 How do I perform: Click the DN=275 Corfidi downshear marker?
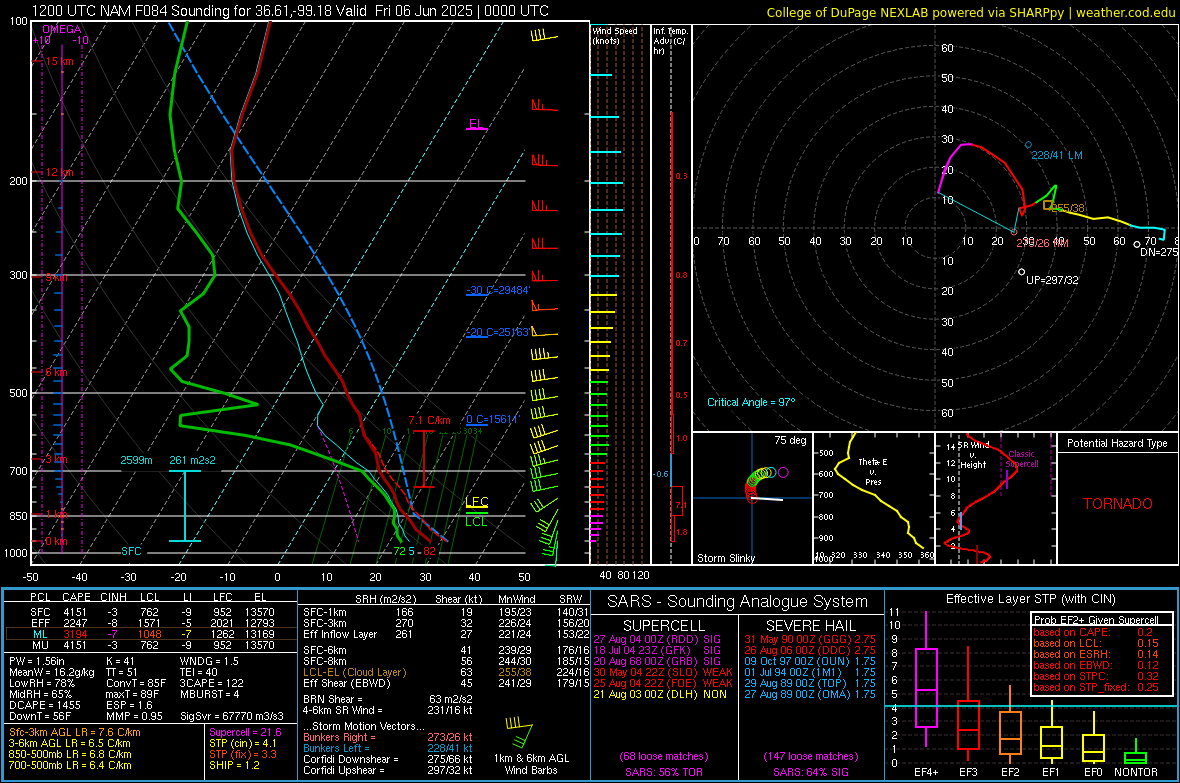tap(1136, 244)
